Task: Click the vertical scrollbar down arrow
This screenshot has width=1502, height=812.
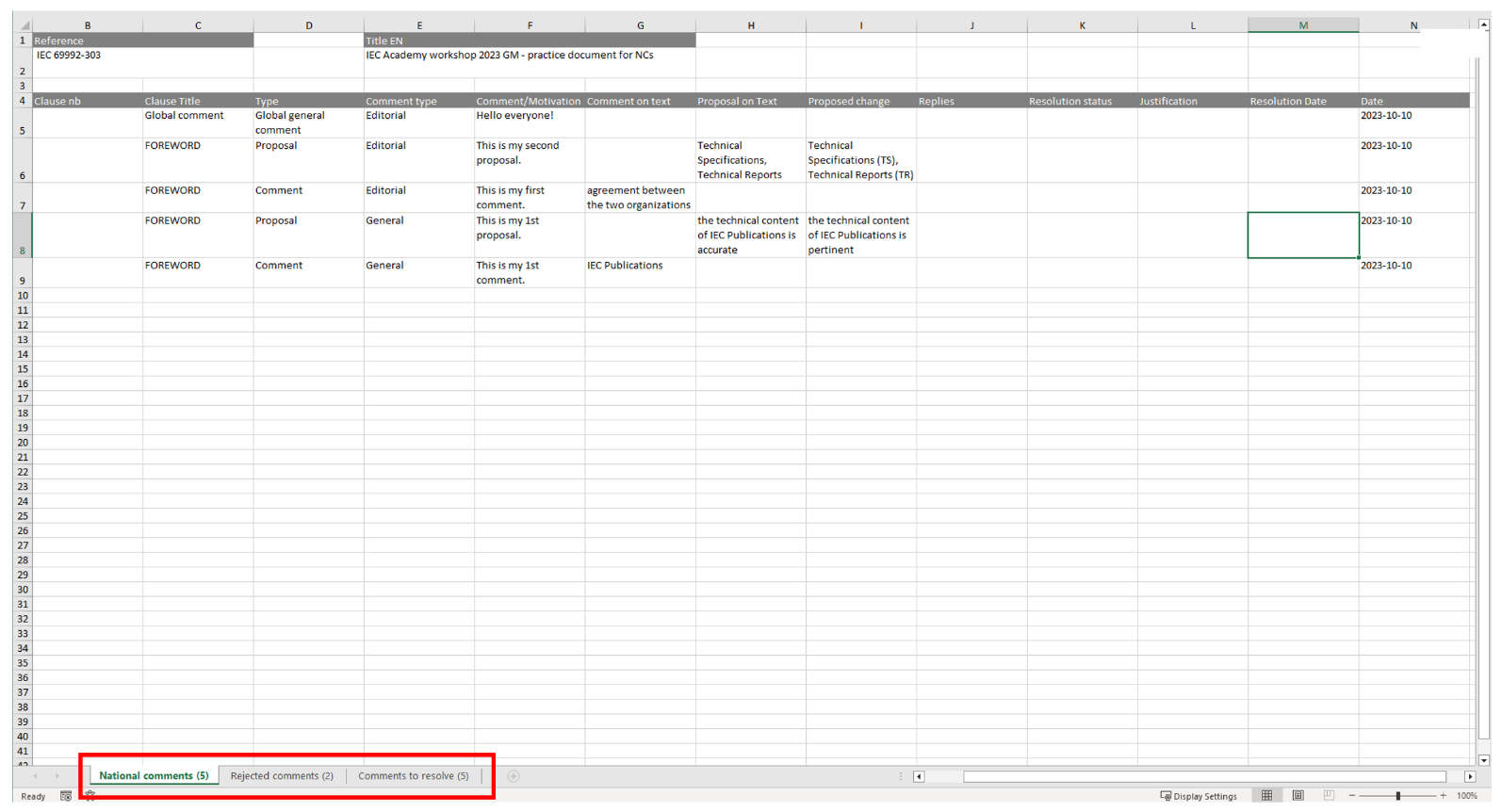Action: pyautogui.click(x=1484, y=760)
